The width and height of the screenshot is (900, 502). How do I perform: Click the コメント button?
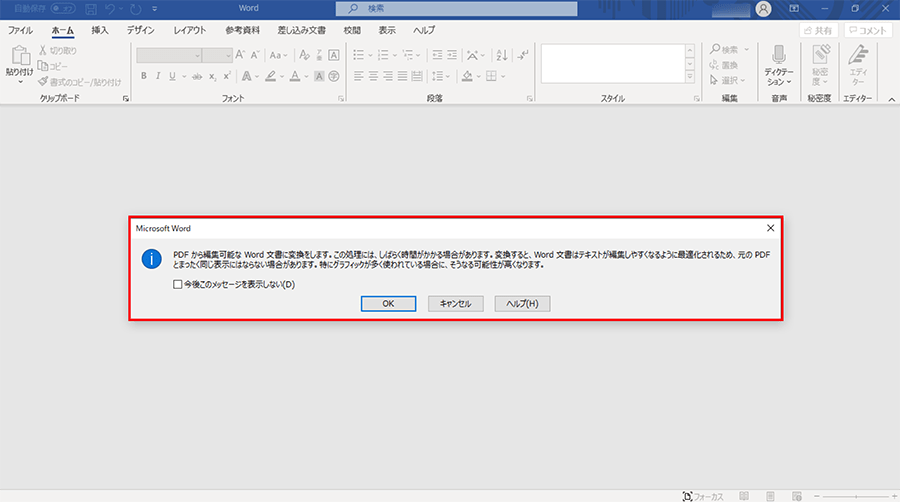coord(868,30)
